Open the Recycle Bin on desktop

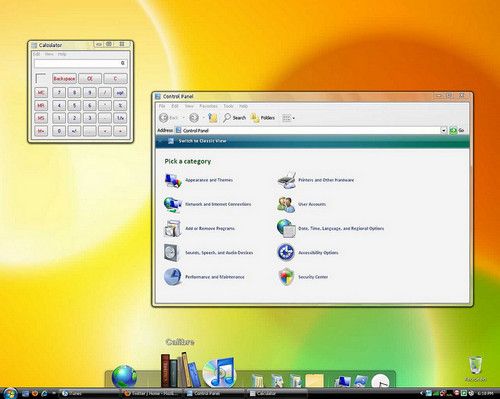[475, 369]
